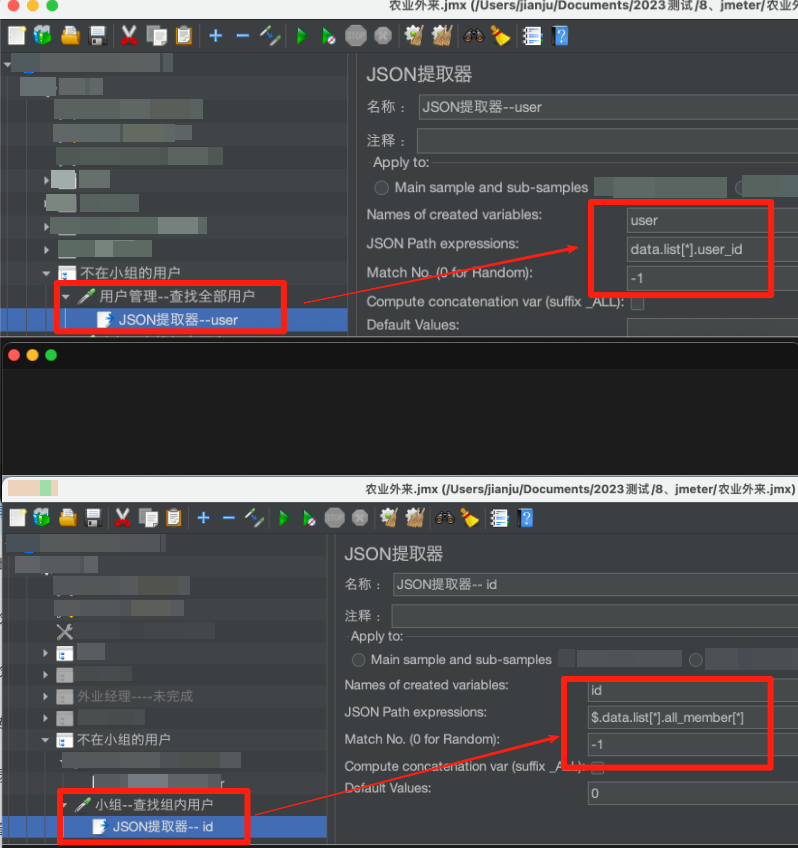
Task: Click the 名称 field containing JSON提取器--user
Action: pyautogui.click(x=608, y=107)
